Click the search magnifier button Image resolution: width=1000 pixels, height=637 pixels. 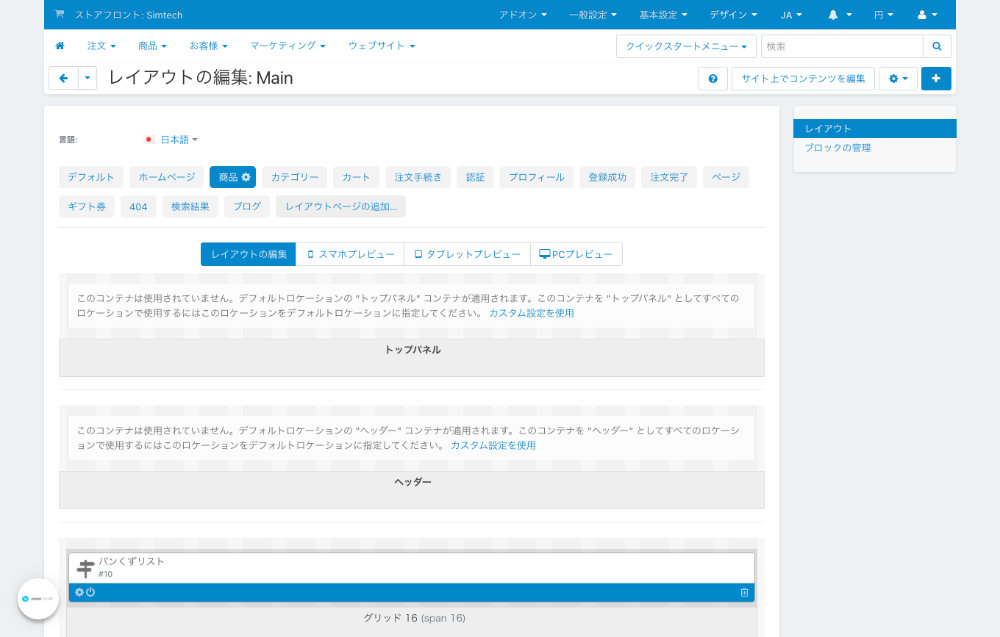[937, 46]
